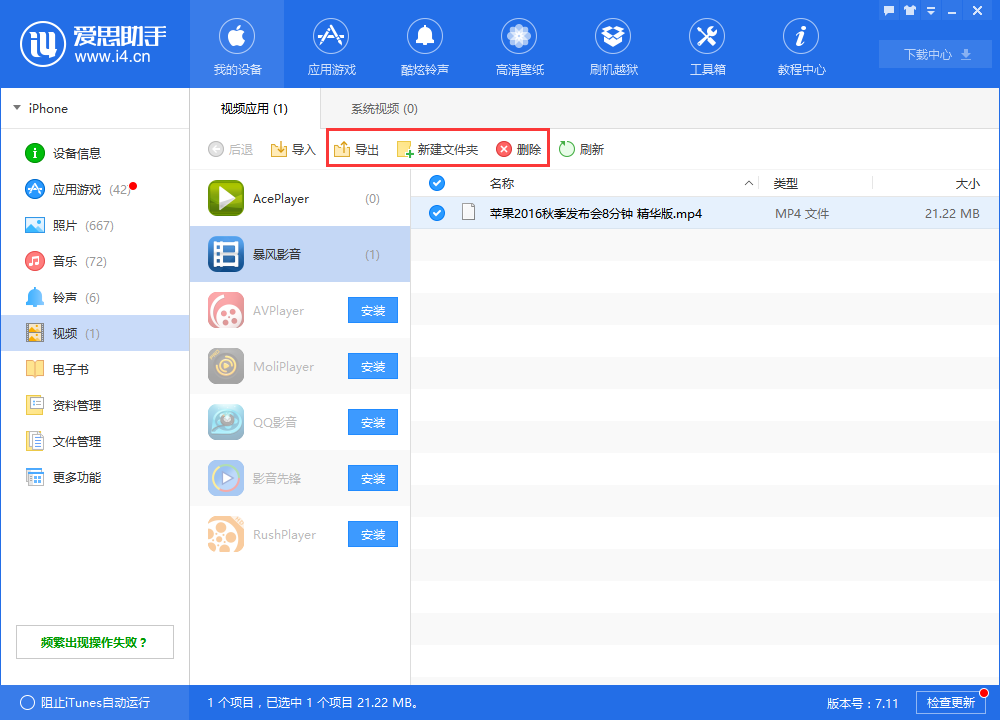This screenshot has height=720, width=1000.
Task: Install QQ影音 with its 安装 button
Action: coord(372,422)
